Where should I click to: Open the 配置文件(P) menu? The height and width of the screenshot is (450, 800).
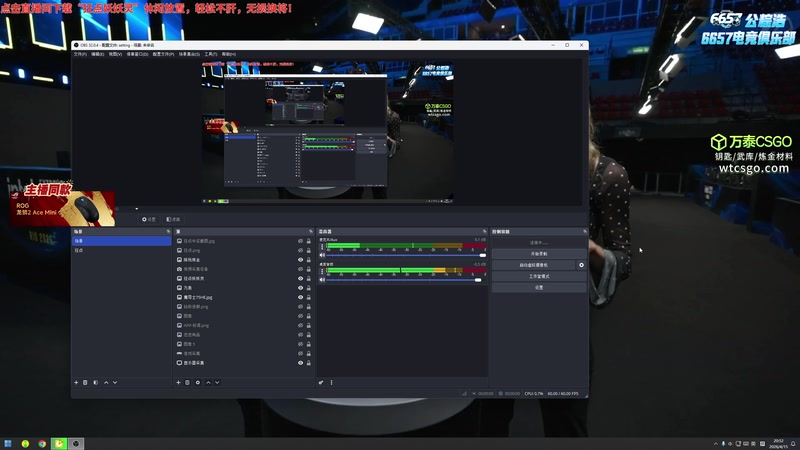click(163, 54)
